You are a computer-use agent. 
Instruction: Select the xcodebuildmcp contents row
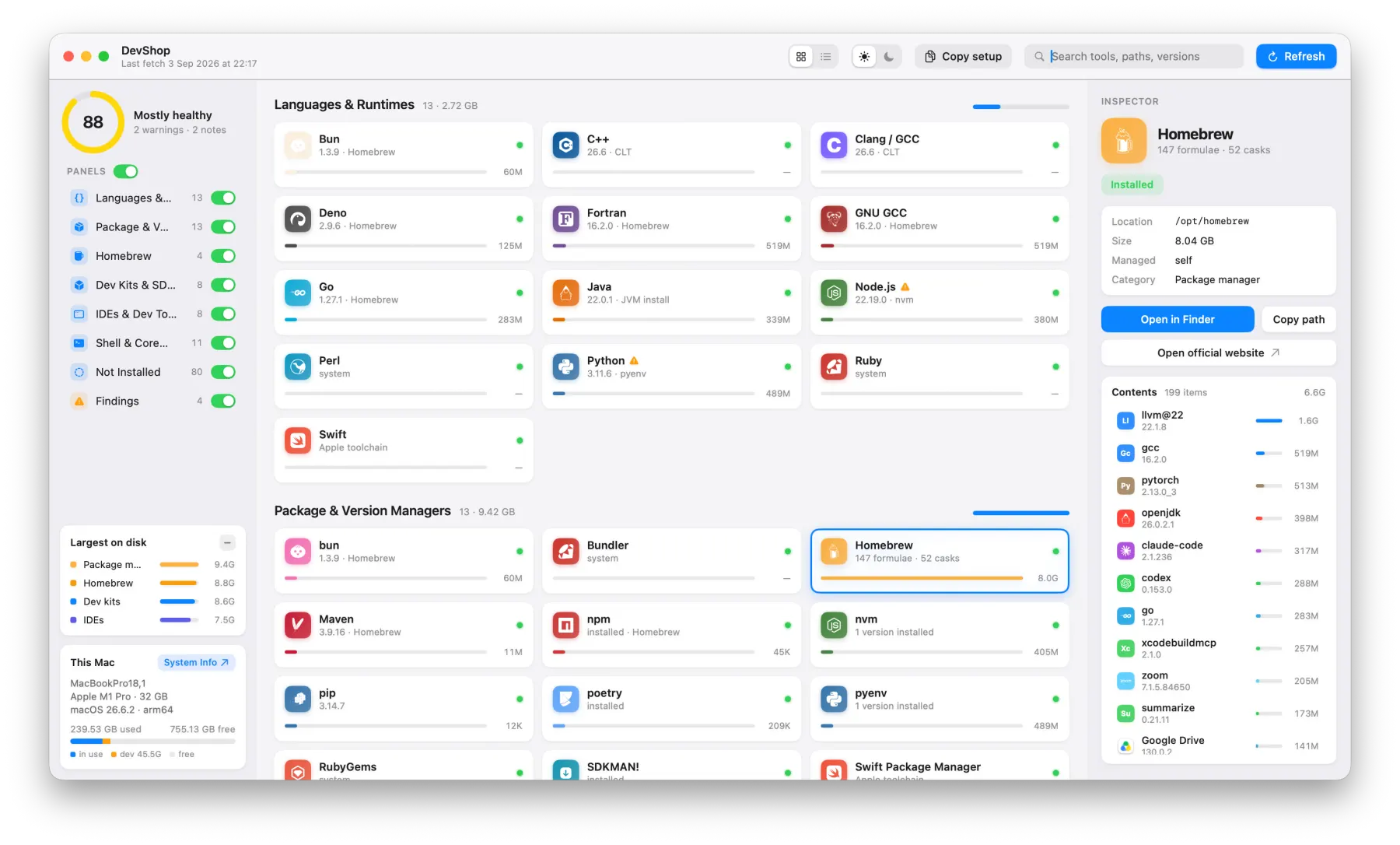pyautogui.click(x=1218, y=649)
